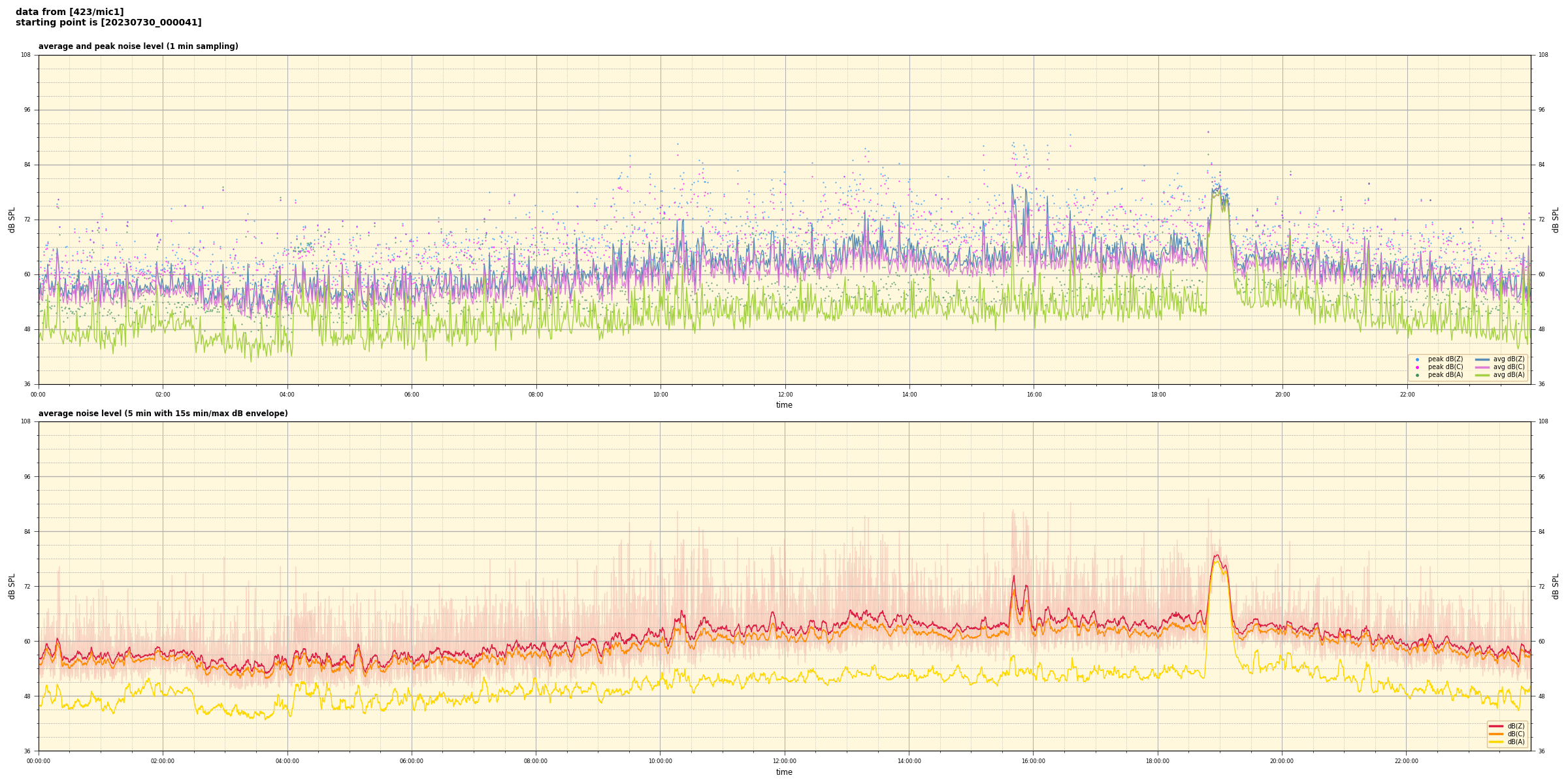Image resolution: width=1568 pixels, height=784 pixels.
Task: Click the 'time' x-axis label below the top chart
Action: click(784, 405)
